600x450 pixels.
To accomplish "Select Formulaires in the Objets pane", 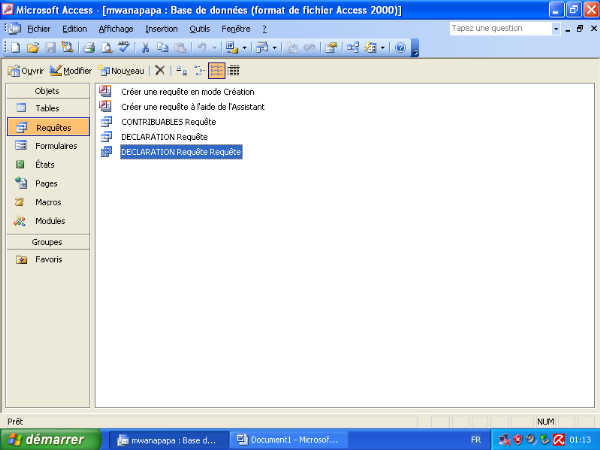I will pos(48,146).
